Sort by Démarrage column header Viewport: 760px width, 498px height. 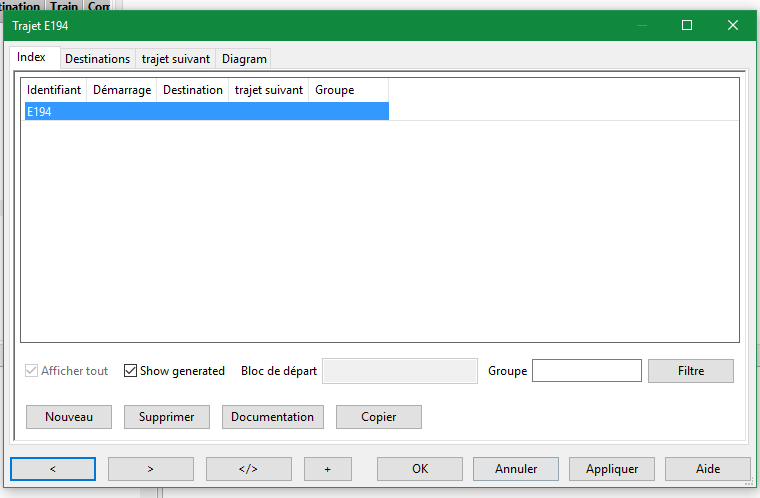point(122,90)
